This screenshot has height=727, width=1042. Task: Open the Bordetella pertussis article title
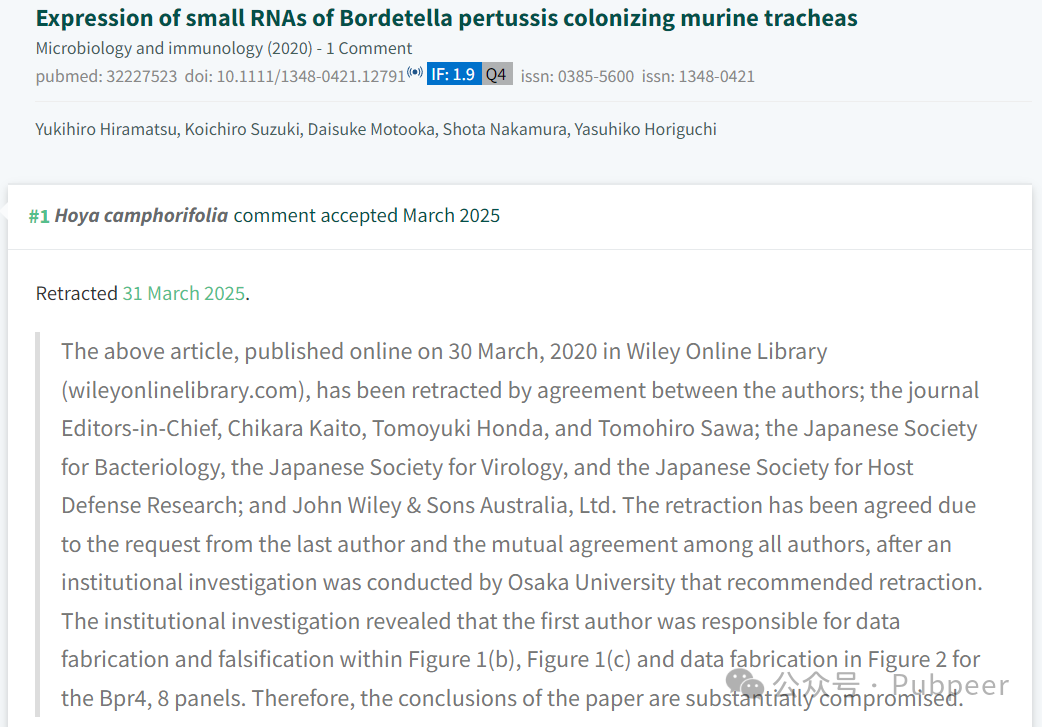tap(447, 18)
